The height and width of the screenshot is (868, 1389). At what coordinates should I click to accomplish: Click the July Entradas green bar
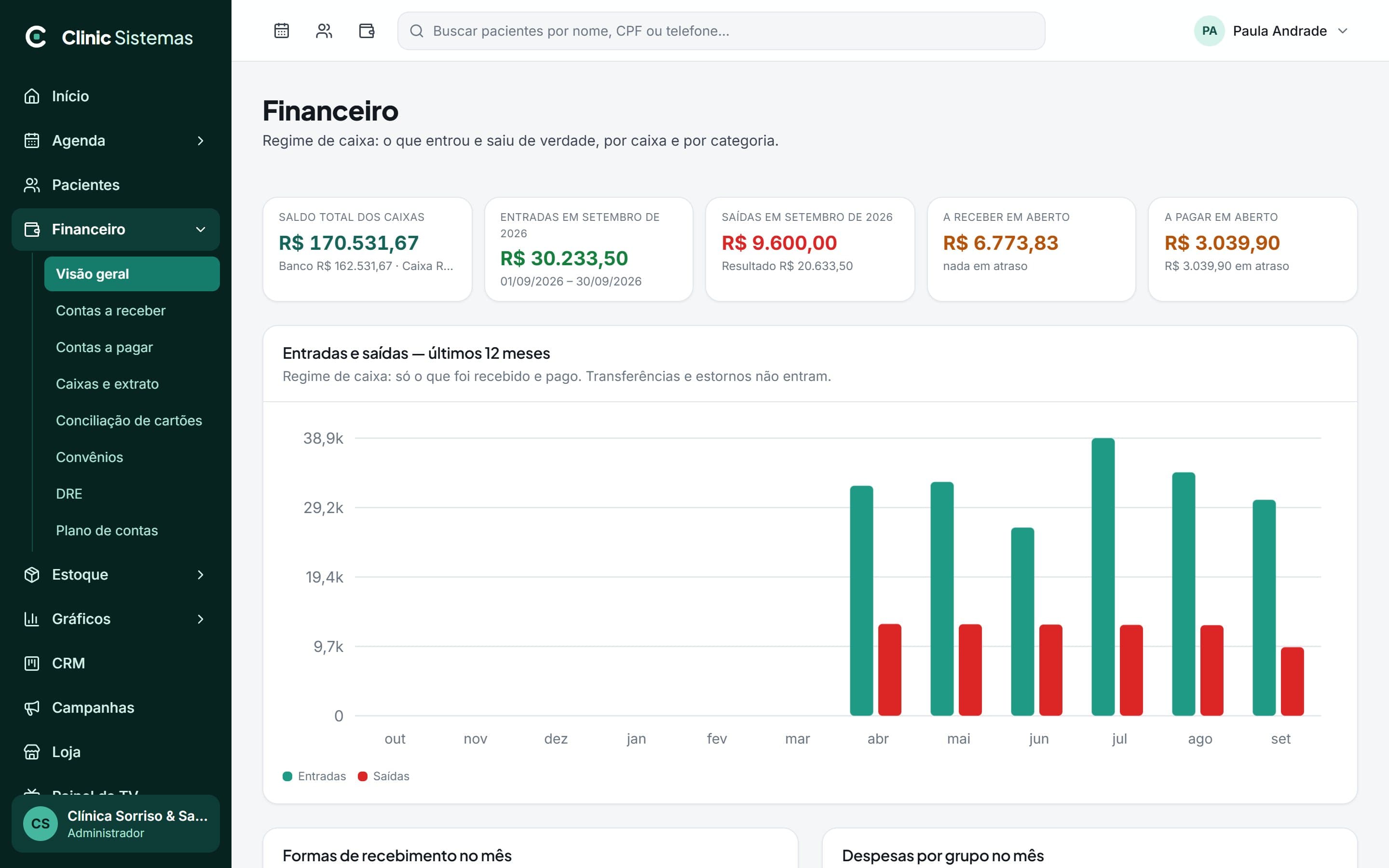pos(1103,576)
